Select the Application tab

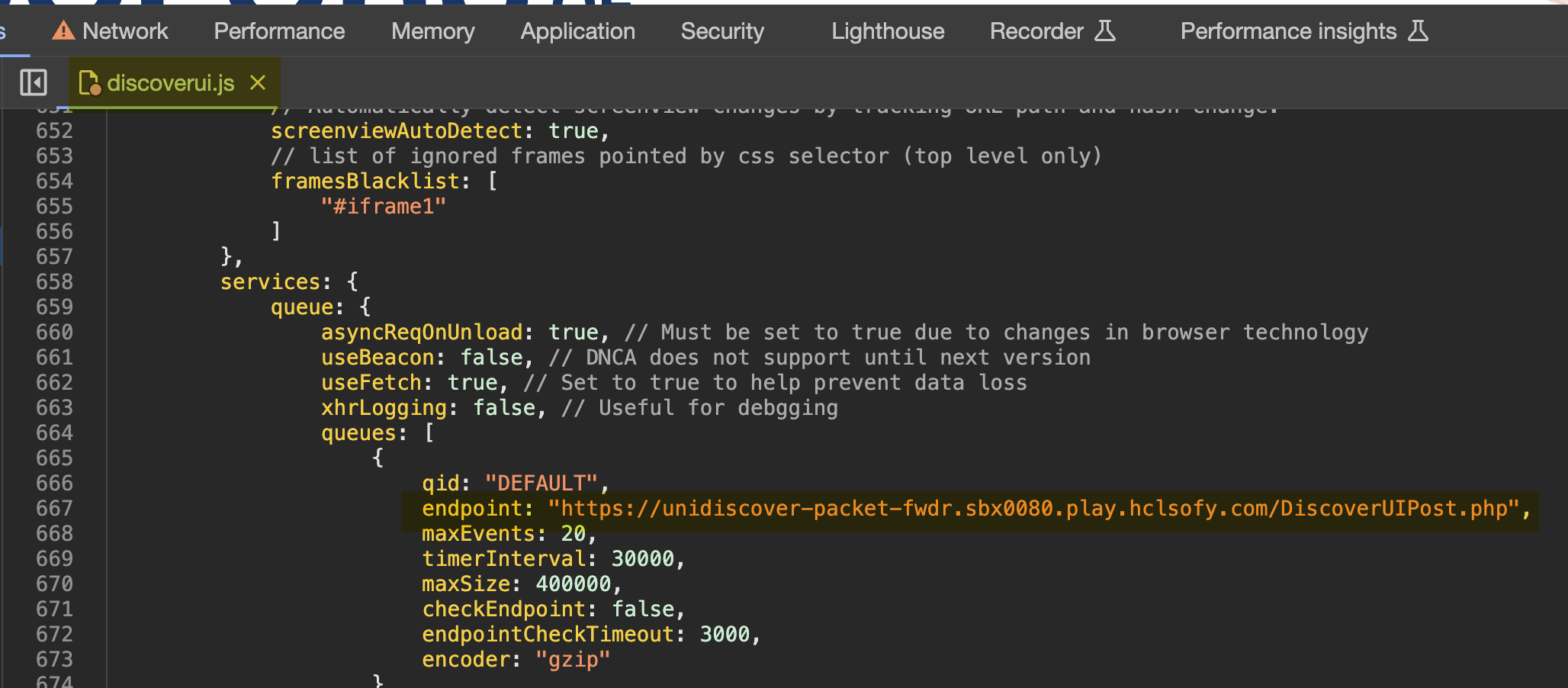(577, 31)
